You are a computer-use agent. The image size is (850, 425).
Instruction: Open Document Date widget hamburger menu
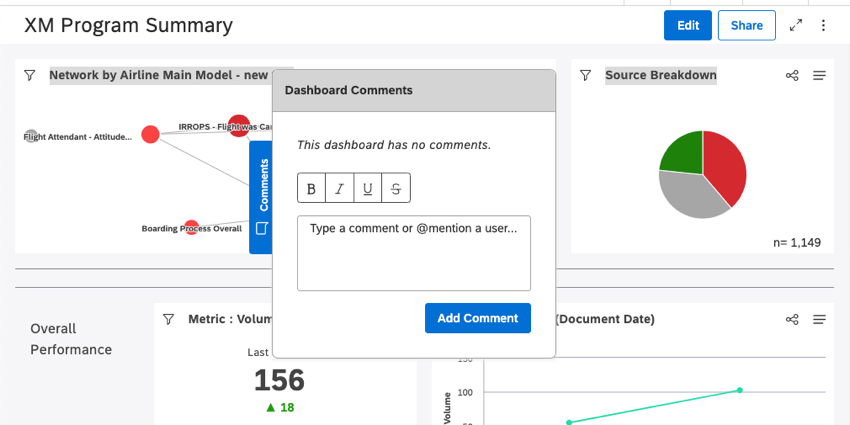[x=819, y=319]
